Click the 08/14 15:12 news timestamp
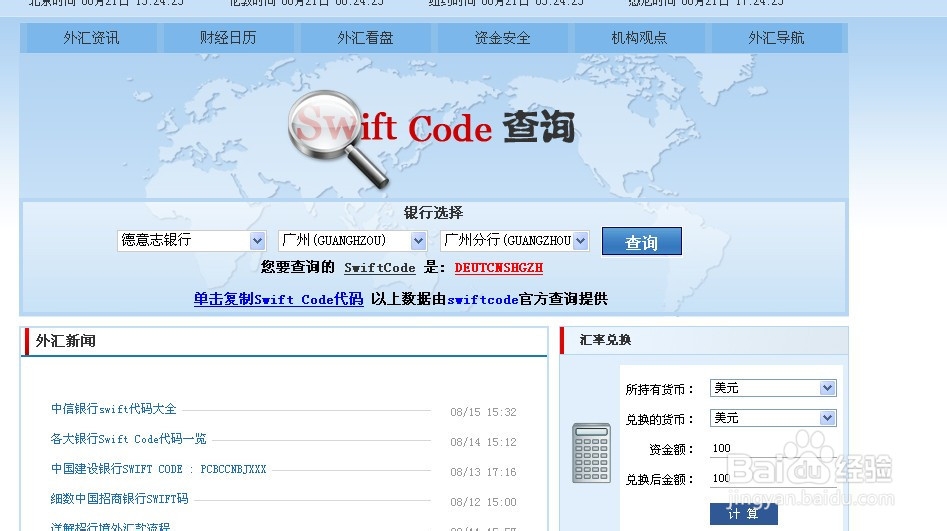Image resolution: width=947 pixels, height=531 pixels. click(483, 442)
